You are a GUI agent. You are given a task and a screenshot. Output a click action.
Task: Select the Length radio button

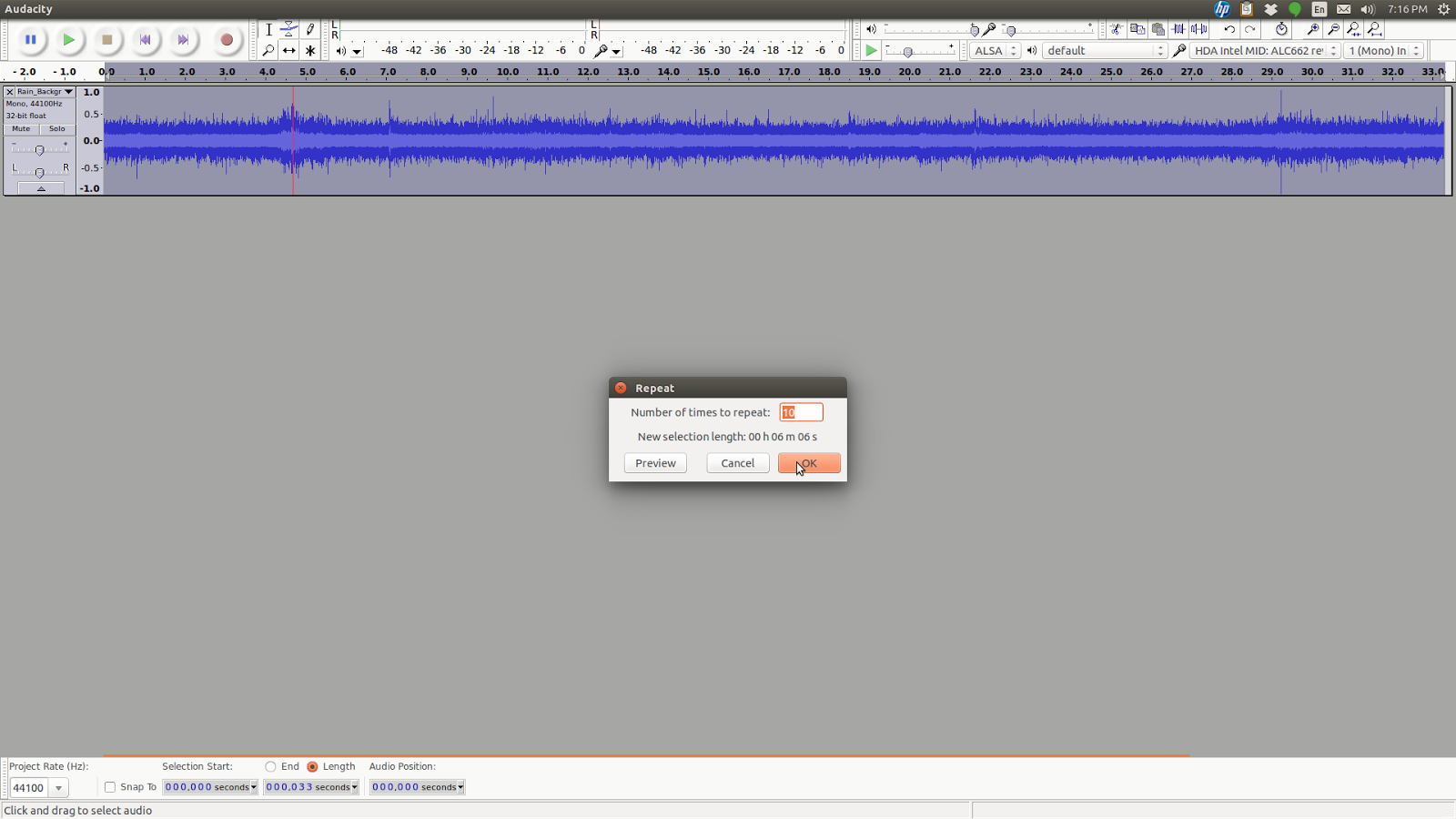312,767
